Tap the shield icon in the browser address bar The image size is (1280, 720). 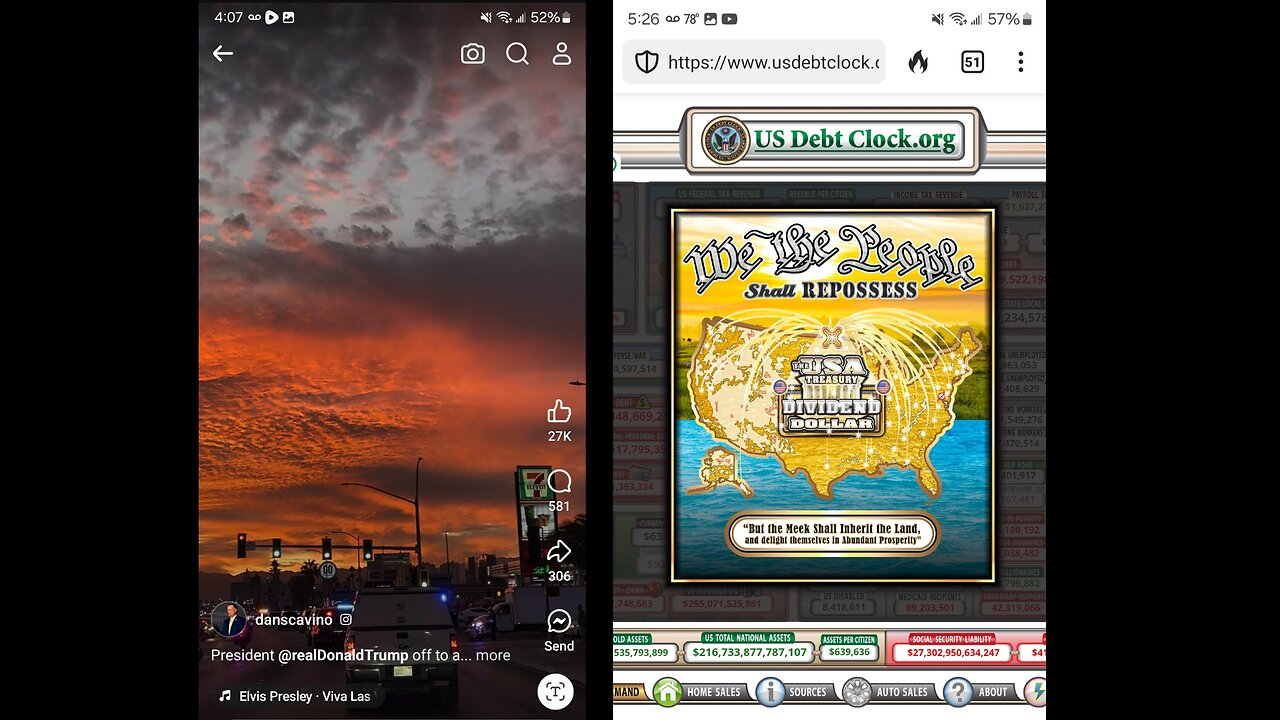[647, 62]
